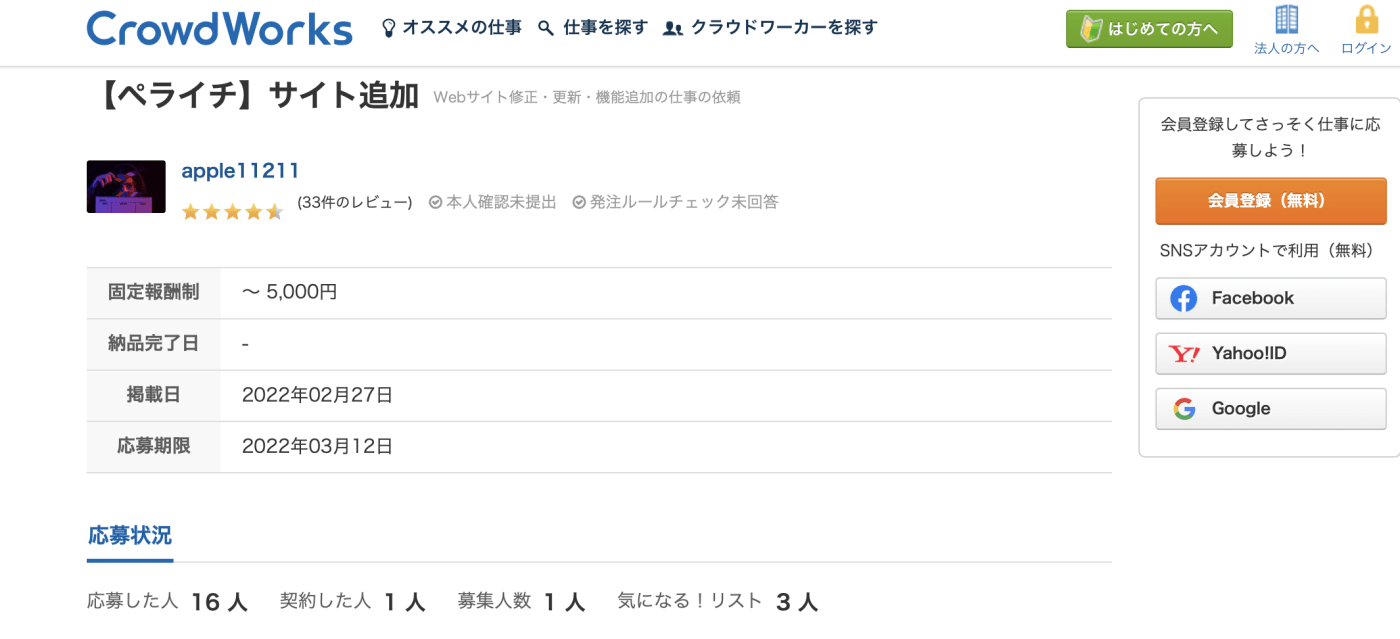The image size is (1400, 639).
Task: Click the CrowdWorks logo
Action: click(220, 28)
